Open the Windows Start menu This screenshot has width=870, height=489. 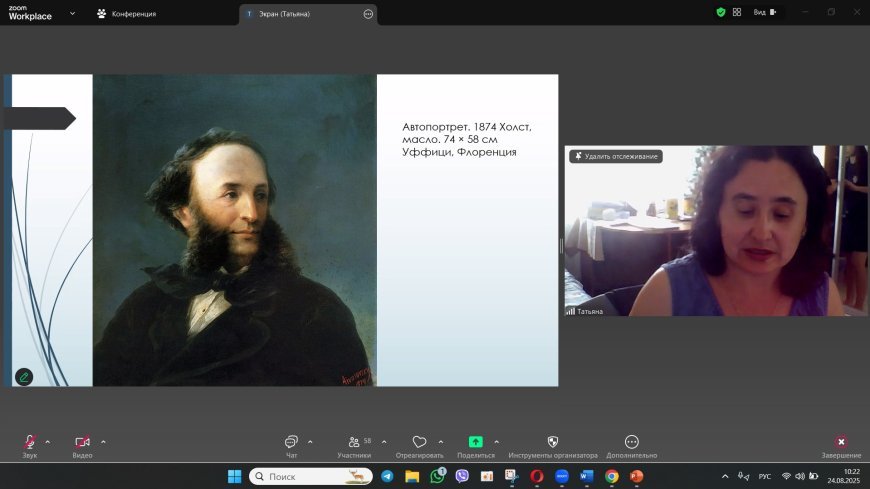click(x=235, y=476)
